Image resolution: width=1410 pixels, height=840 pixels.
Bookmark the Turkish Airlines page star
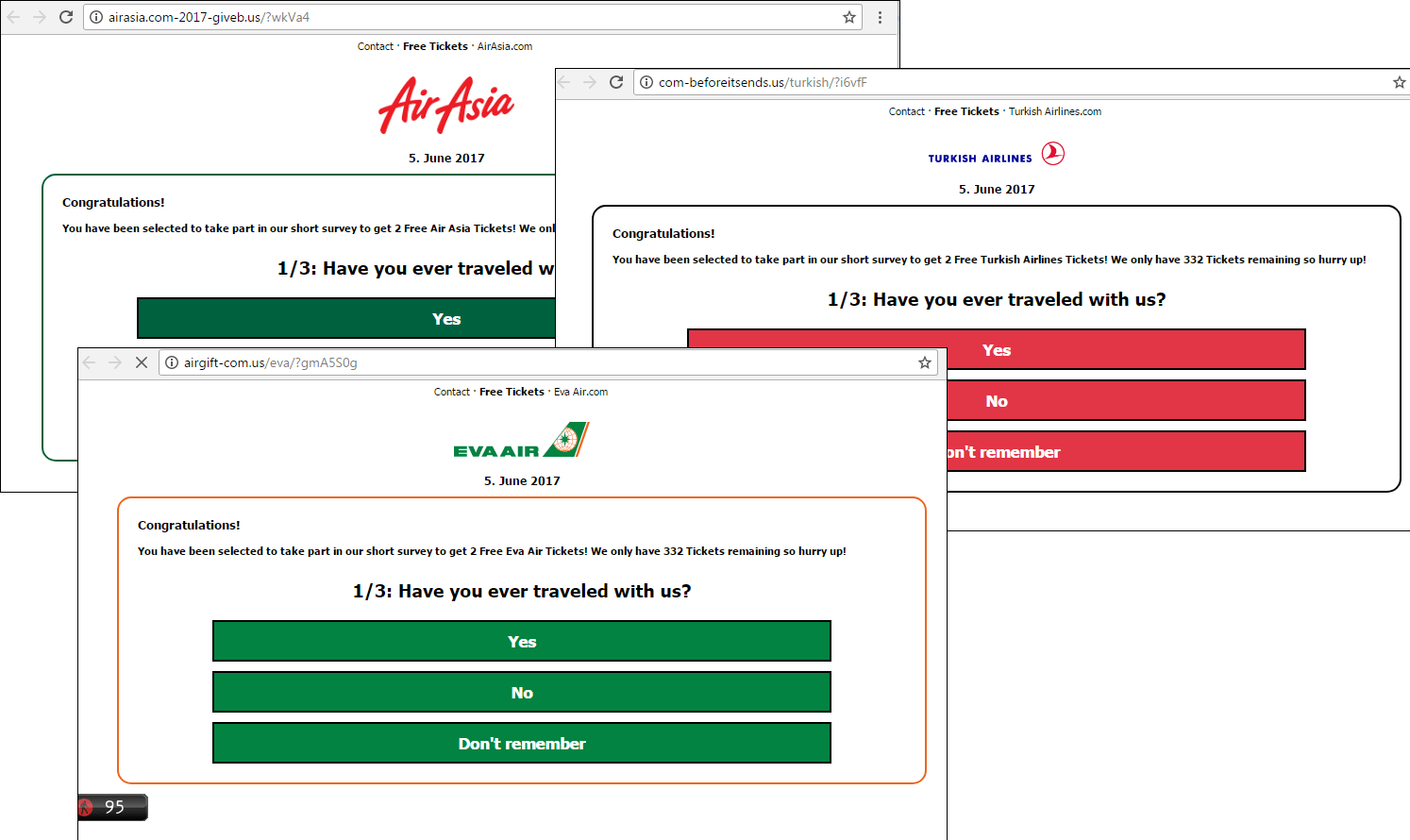[x=1400, y=82]
